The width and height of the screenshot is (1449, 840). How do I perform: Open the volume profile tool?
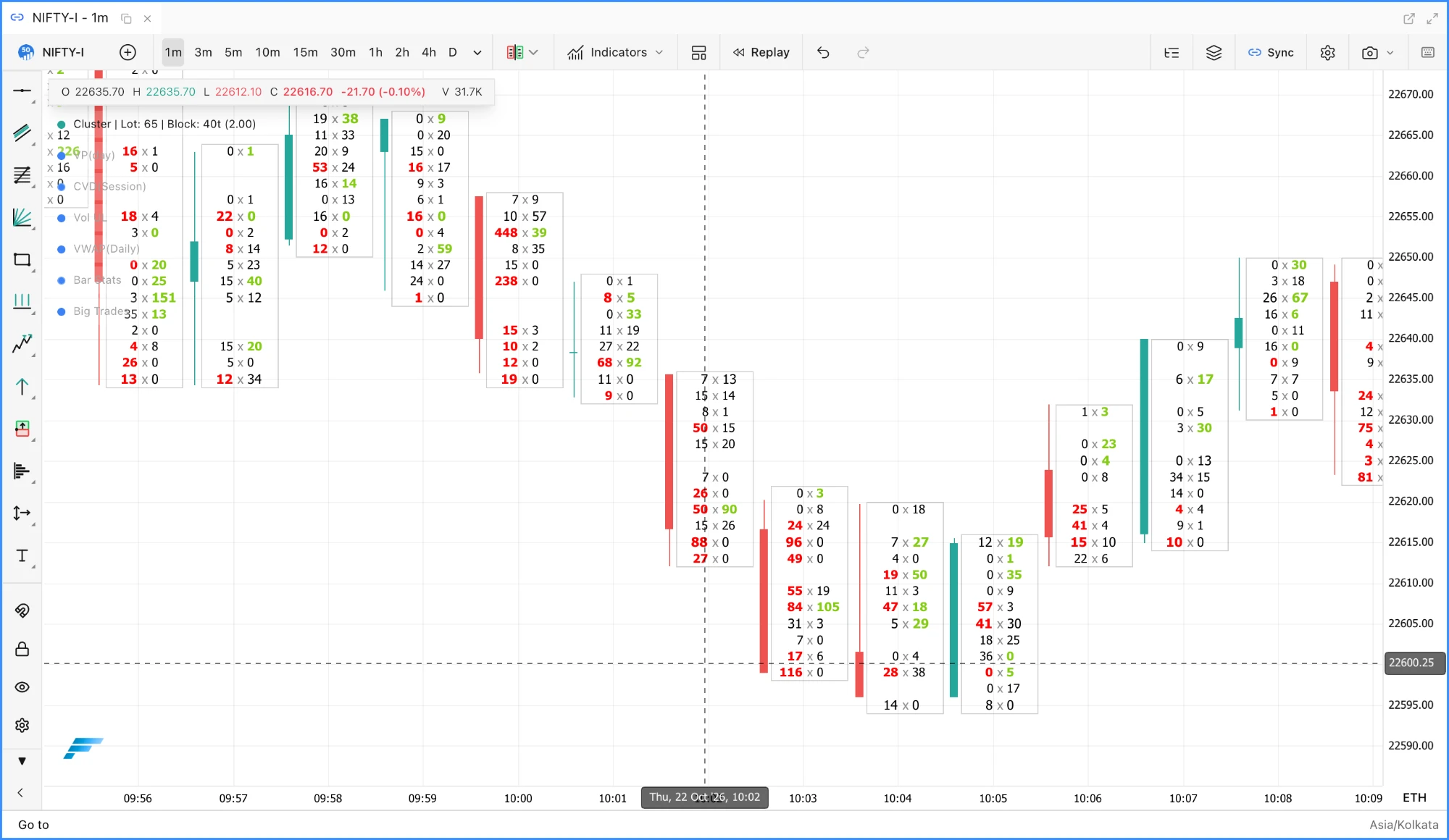point(22,471)
